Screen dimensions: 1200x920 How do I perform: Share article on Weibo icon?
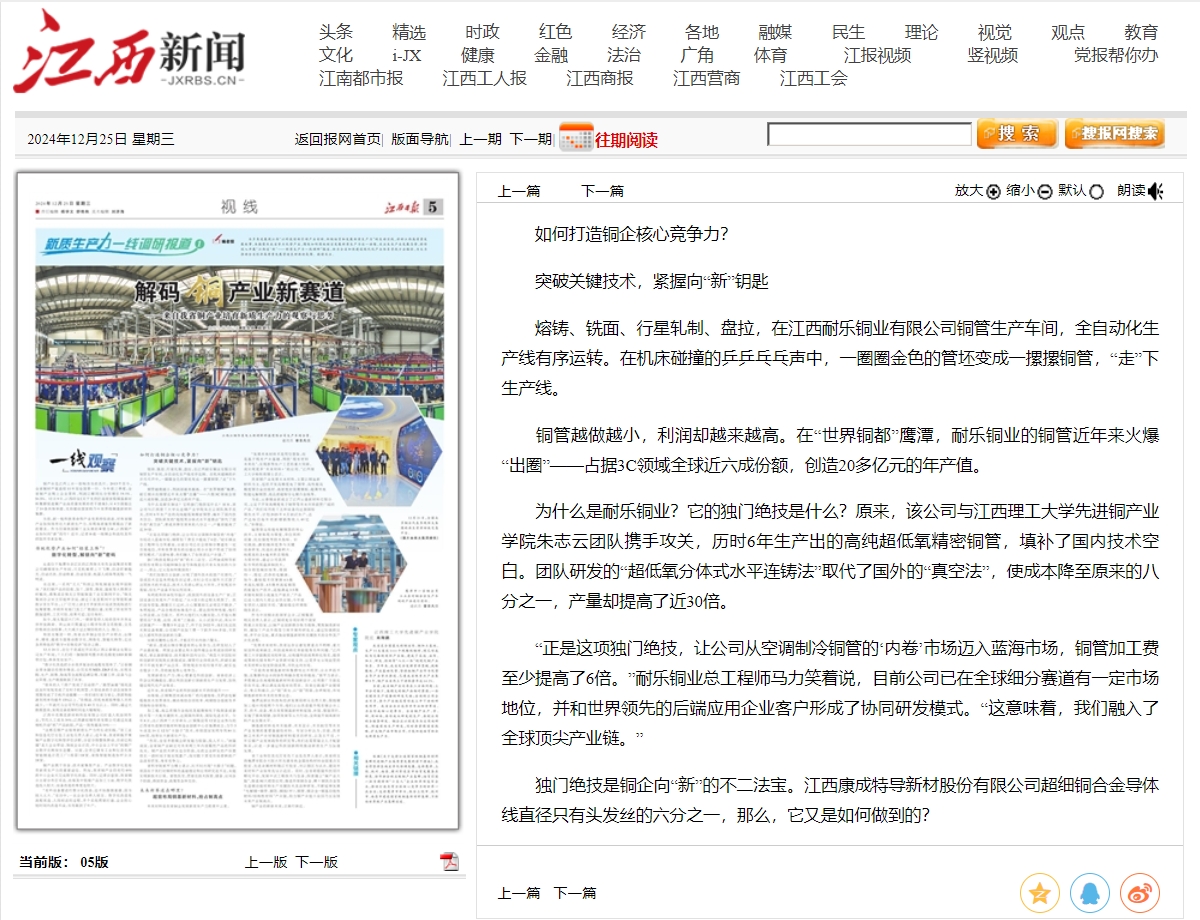[x=1139, y=893]
